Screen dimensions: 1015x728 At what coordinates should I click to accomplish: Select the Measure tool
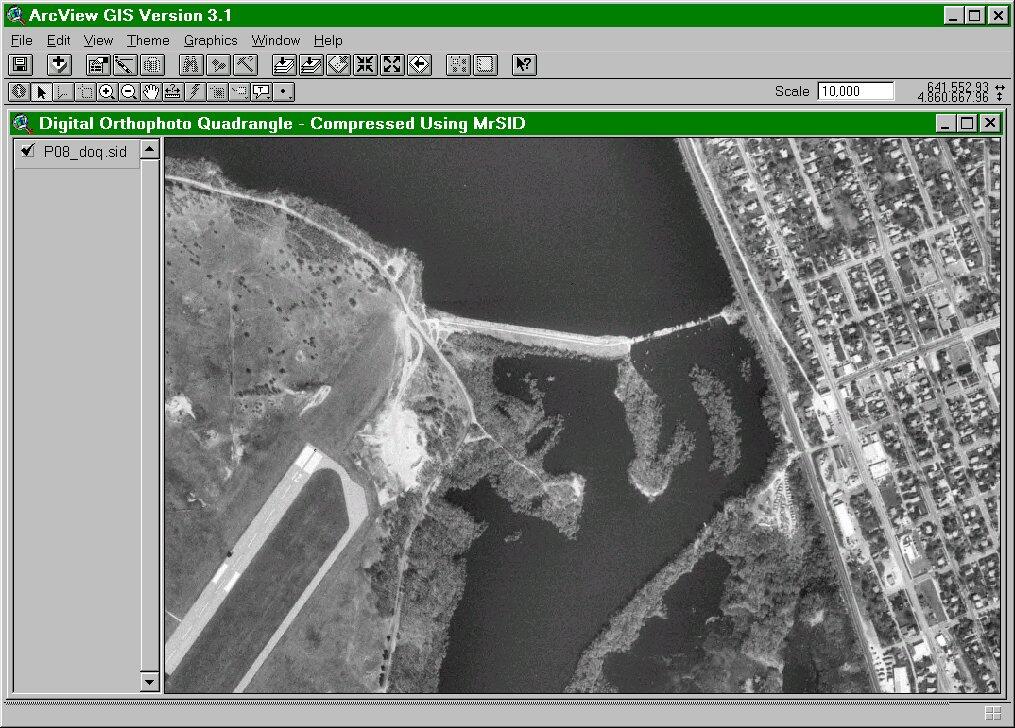tap(174, 91)
